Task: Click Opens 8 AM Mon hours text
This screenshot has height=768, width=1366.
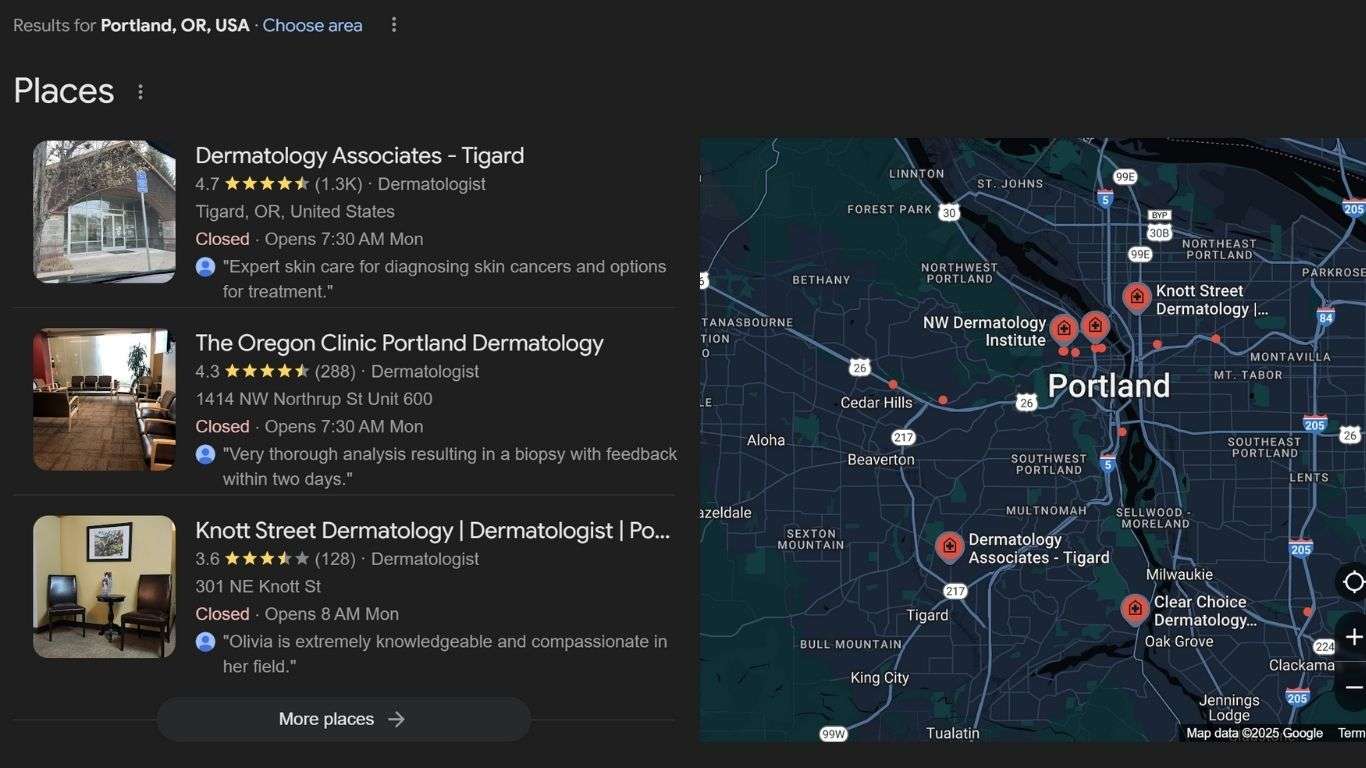Action: 332,614
